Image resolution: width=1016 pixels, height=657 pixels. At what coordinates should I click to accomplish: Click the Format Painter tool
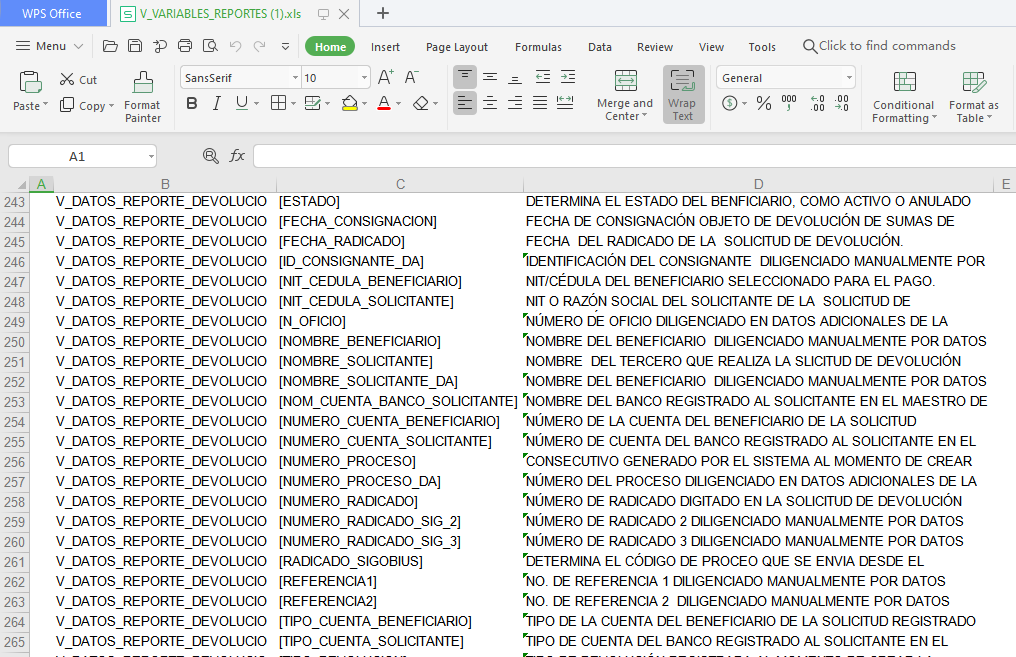click(143, 97)
